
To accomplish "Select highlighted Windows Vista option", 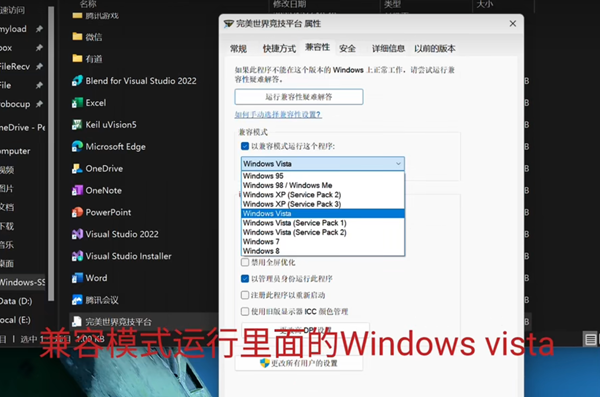I will click(323, 213).
